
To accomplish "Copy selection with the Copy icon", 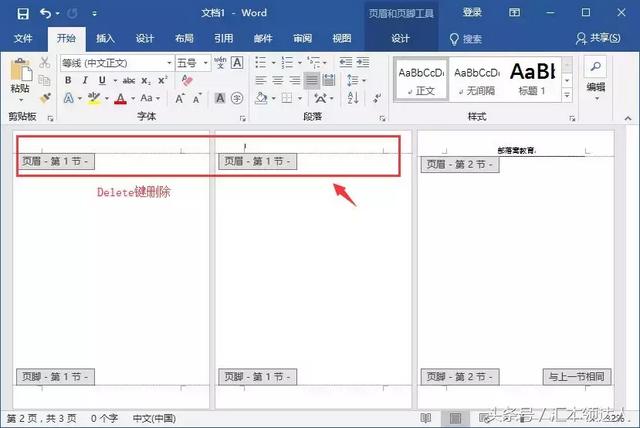I will (44, 80).
